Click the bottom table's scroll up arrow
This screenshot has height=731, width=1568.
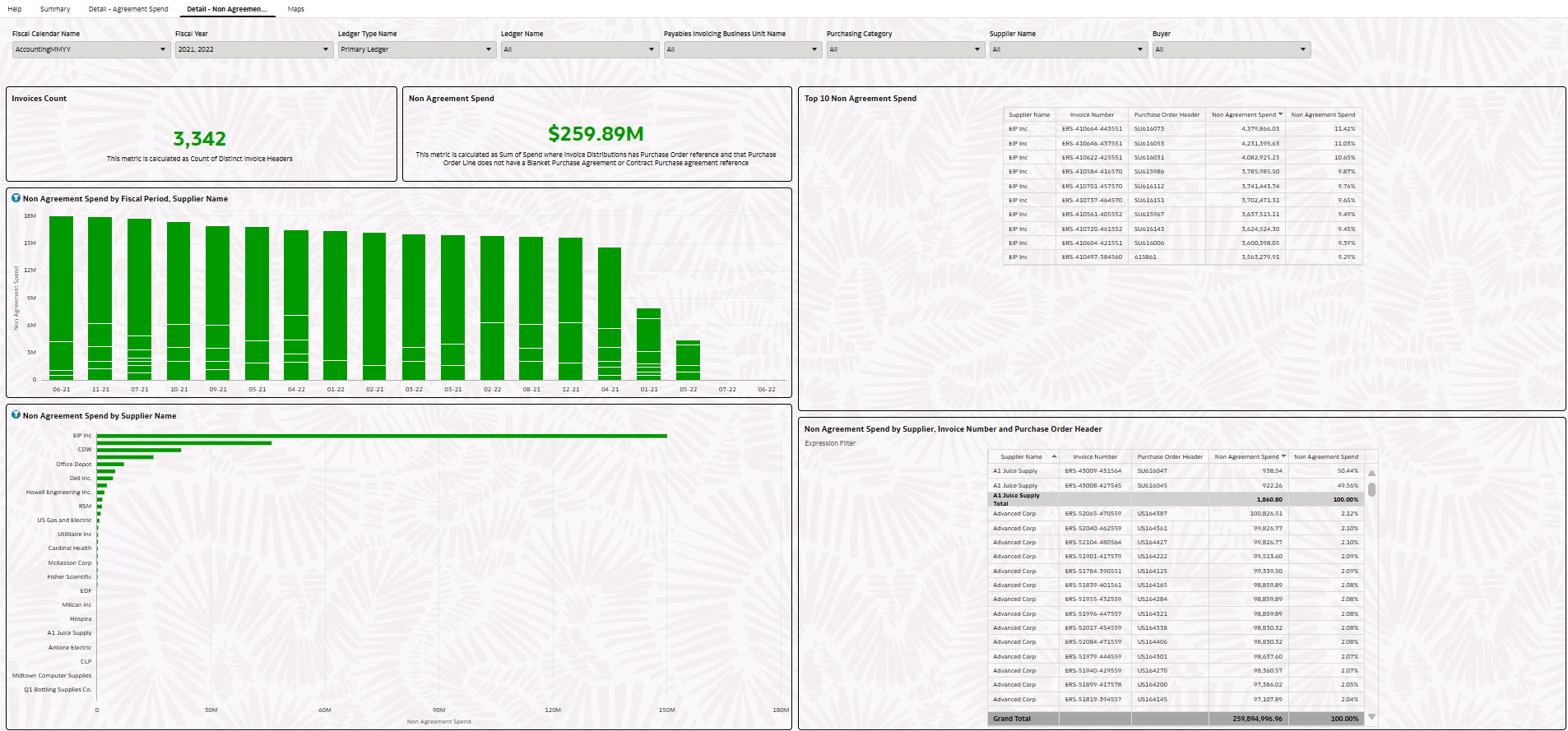1371,473
